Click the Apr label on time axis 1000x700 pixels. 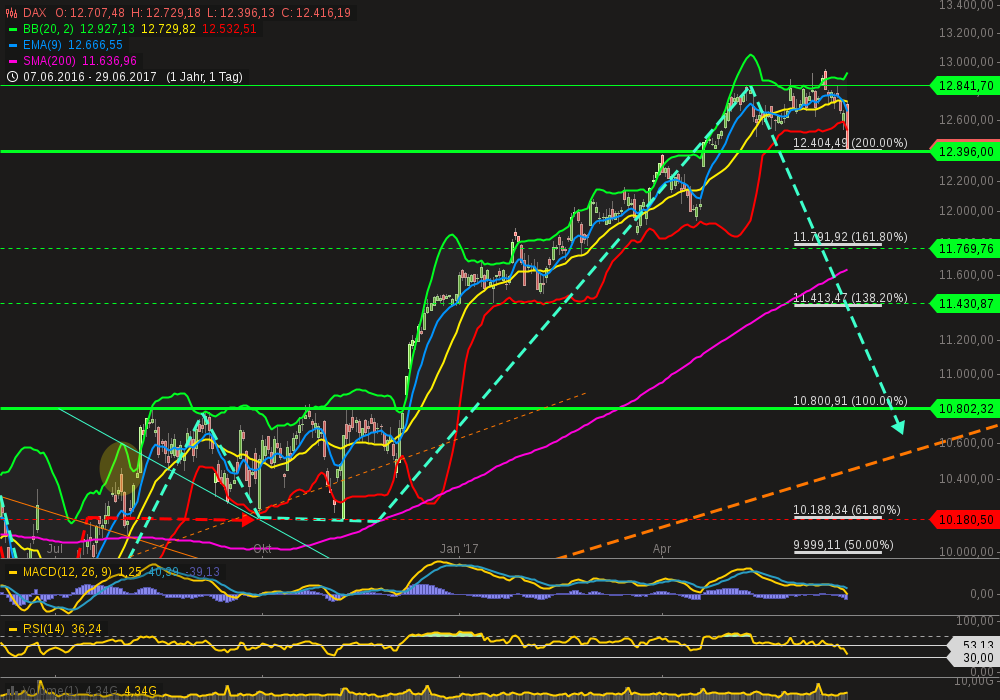tap(661, 549)
